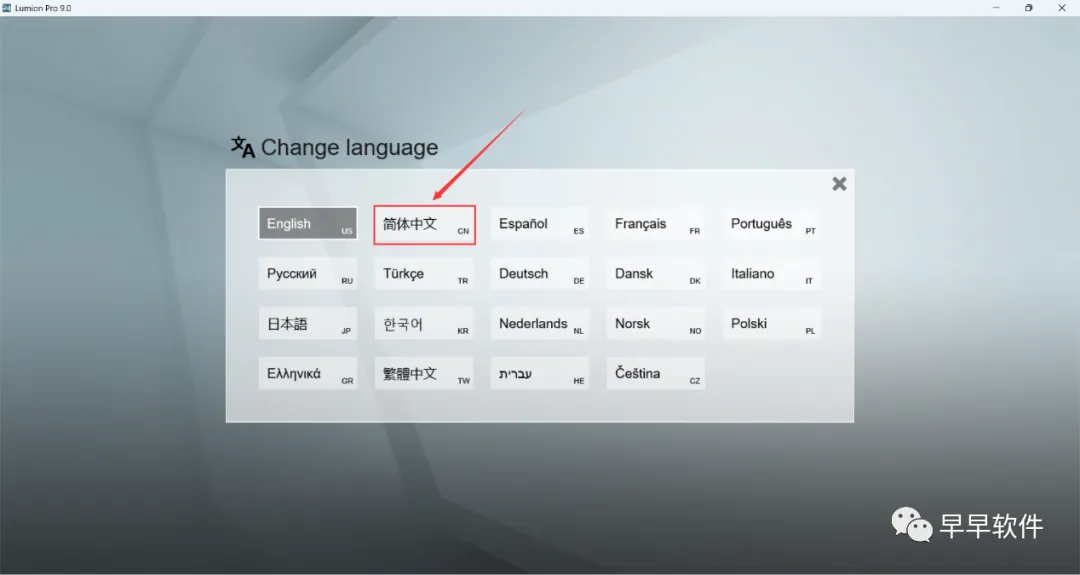Select 日本語 as the language

pos(308,324)
